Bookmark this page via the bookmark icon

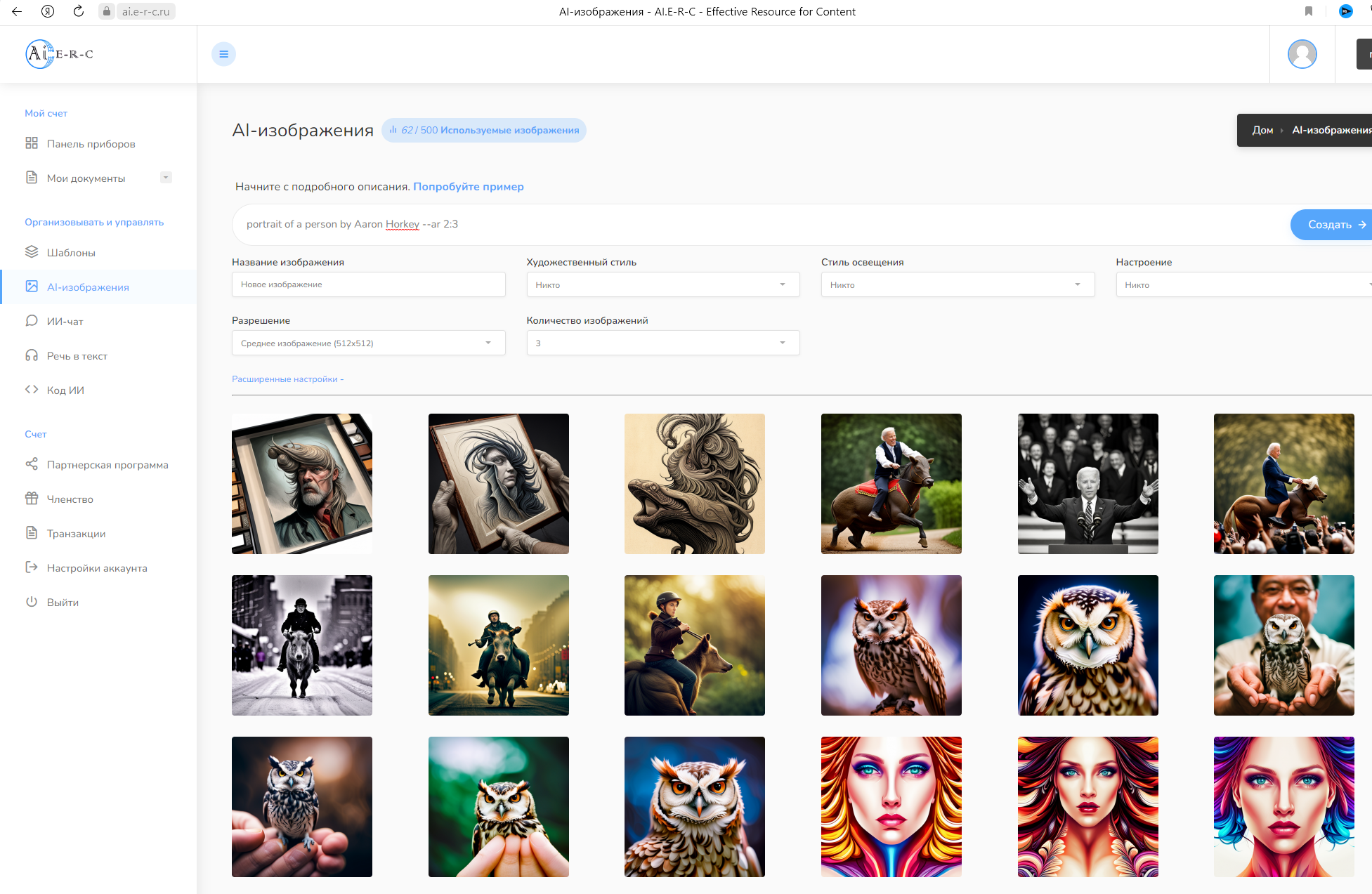tap(1308, 11)
